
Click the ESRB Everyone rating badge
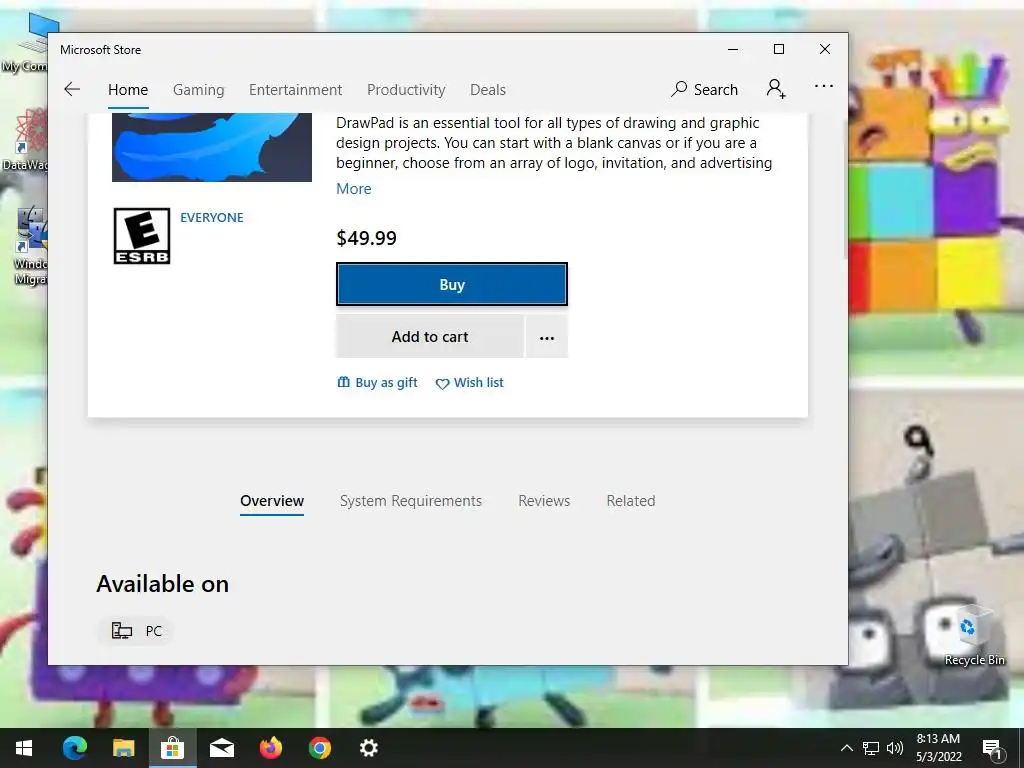tap(142, 236)
